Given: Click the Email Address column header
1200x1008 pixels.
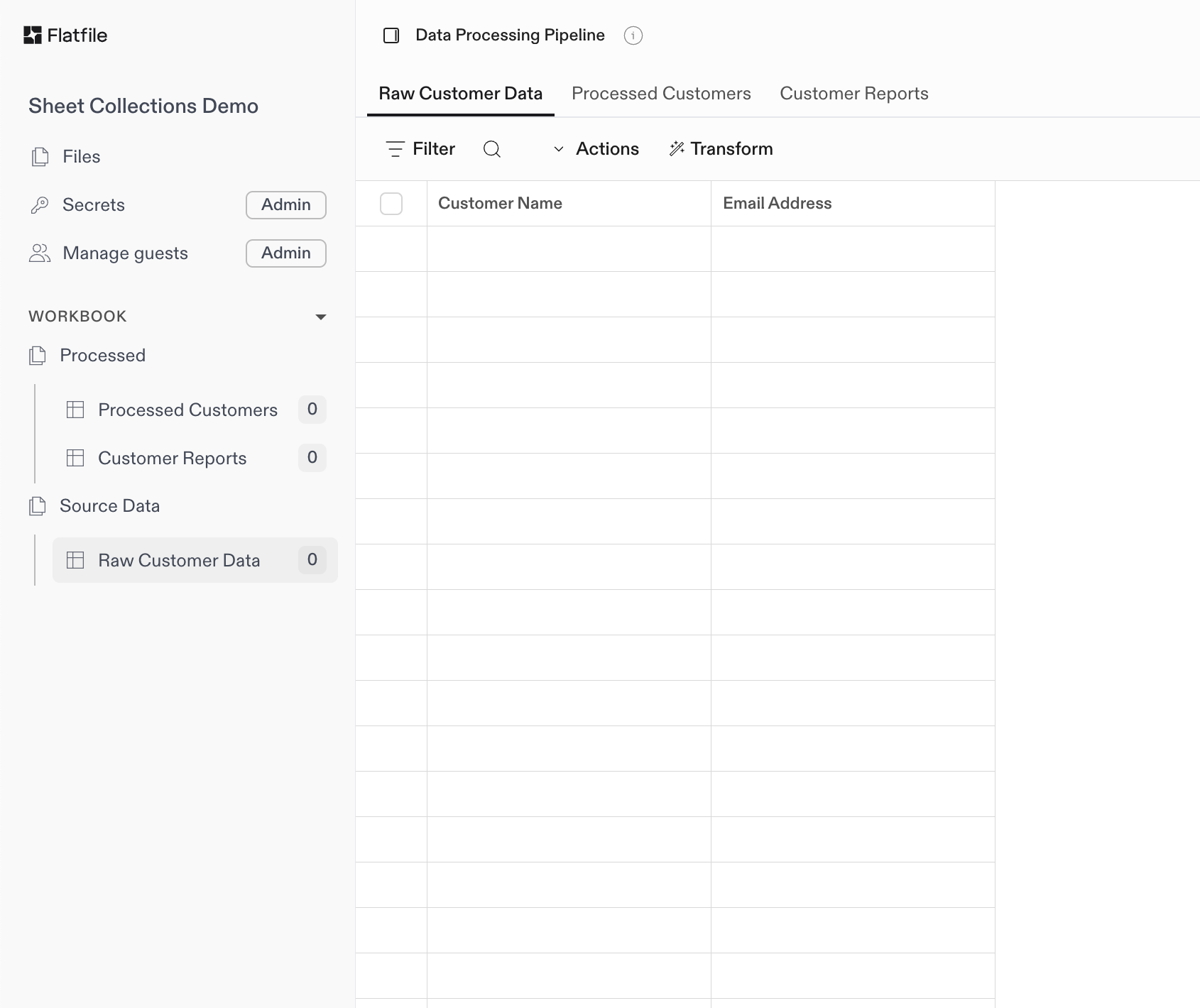Looking at the screenshot, I should pos(853,204).
